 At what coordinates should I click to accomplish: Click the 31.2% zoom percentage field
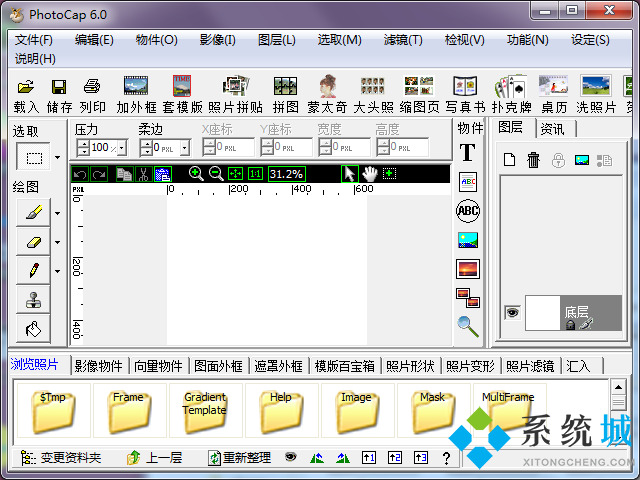287,174
